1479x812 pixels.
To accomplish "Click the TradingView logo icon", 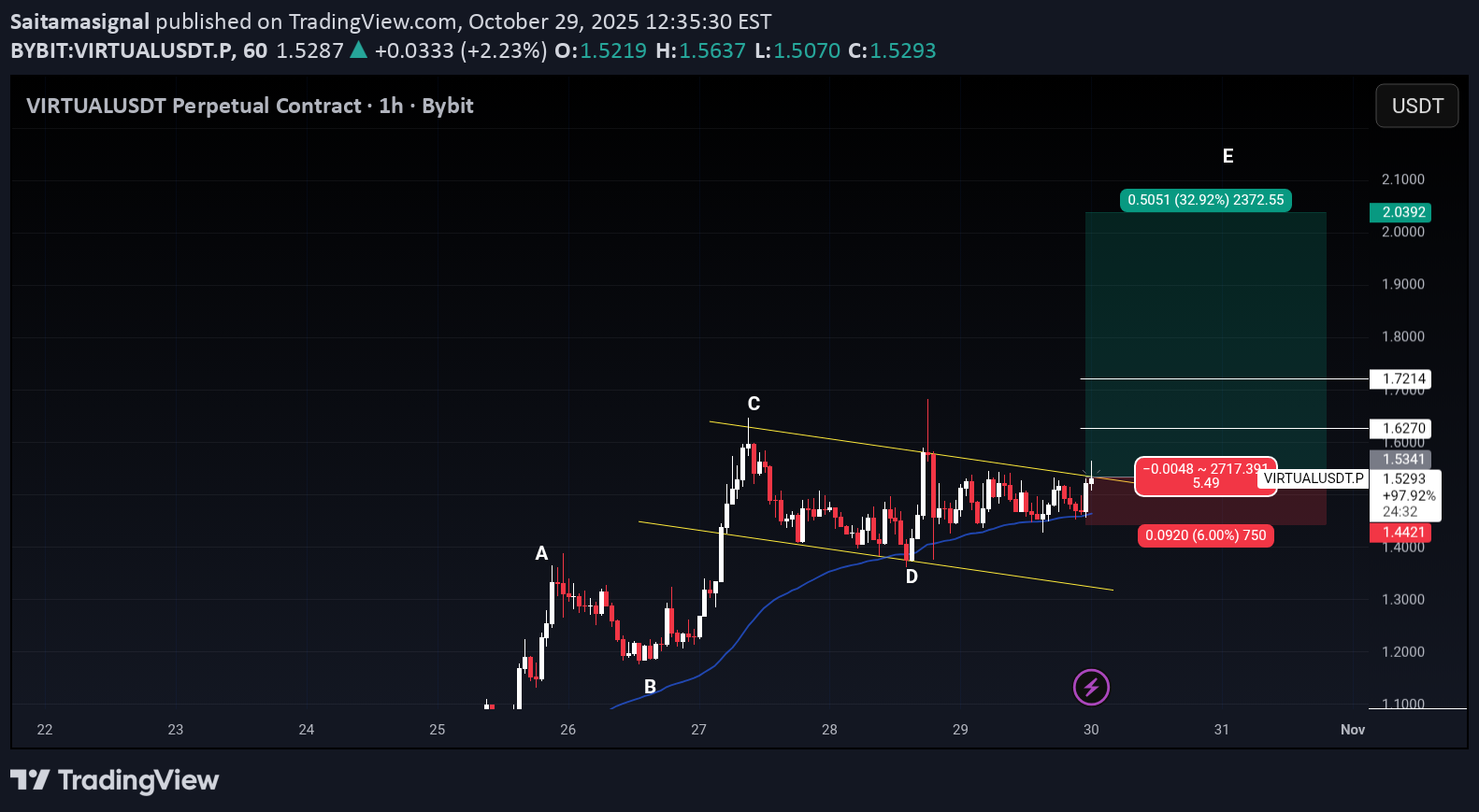I will point(30,780).
